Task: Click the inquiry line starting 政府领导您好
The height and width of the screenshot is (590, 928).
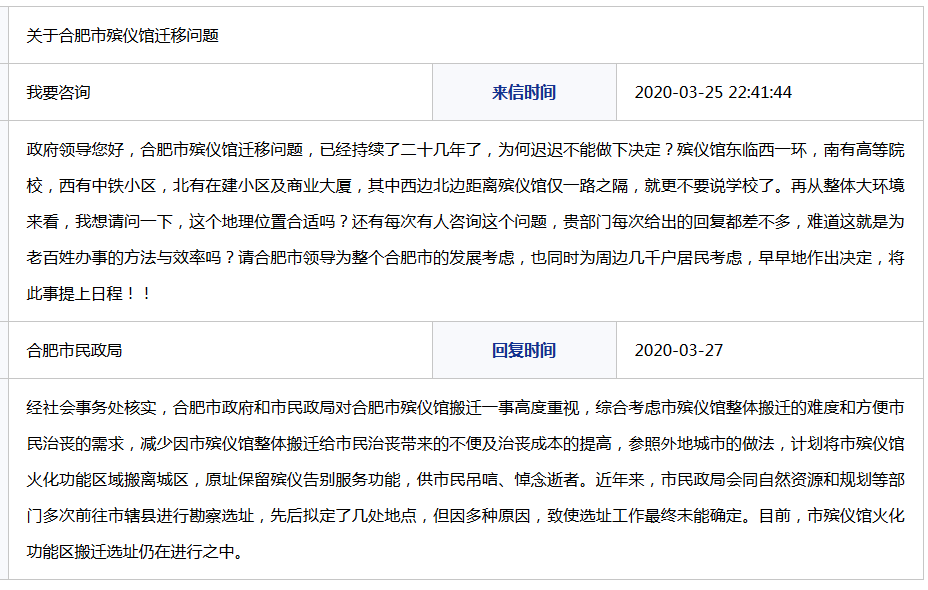Action: point(465,150)
